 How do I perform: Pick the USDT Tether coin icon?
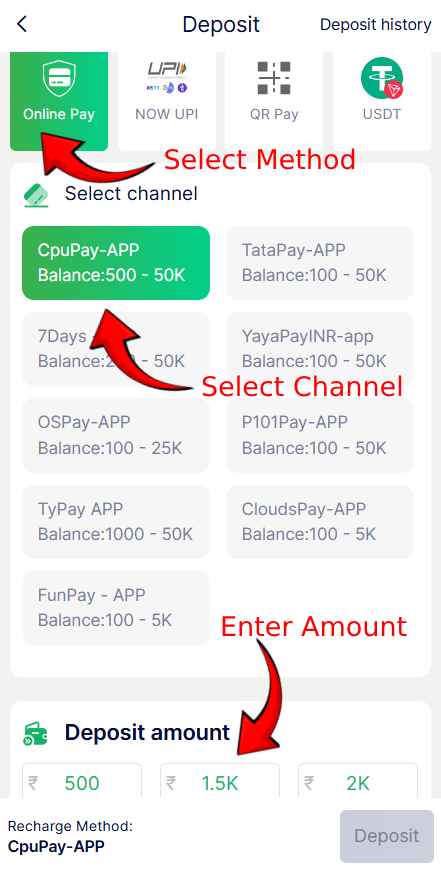point(382,78)
